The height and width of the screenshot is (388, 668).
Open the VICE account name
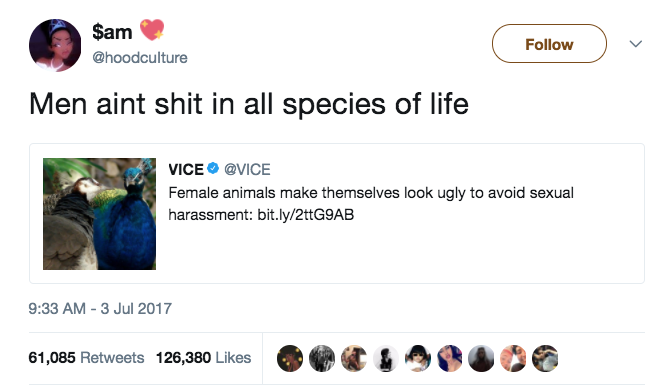186,170
